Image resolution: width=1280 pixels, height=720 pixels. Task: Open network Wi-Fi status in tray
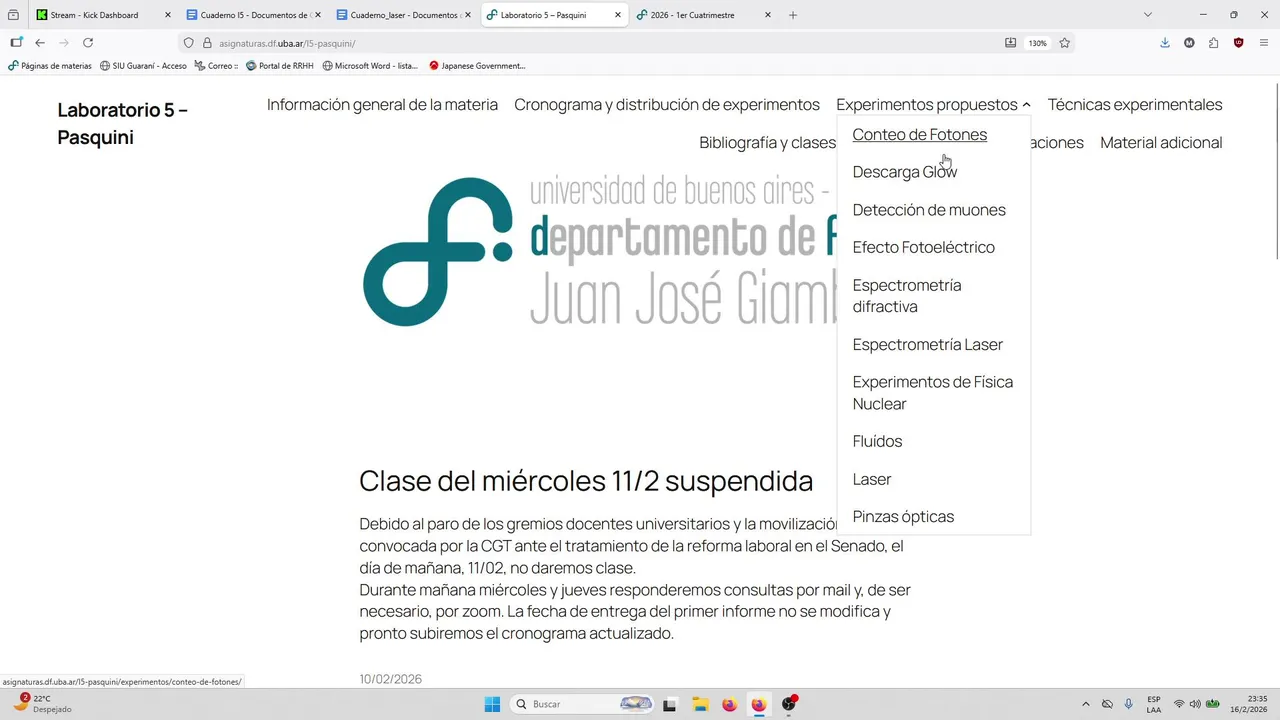click(x=1179, y=704)
